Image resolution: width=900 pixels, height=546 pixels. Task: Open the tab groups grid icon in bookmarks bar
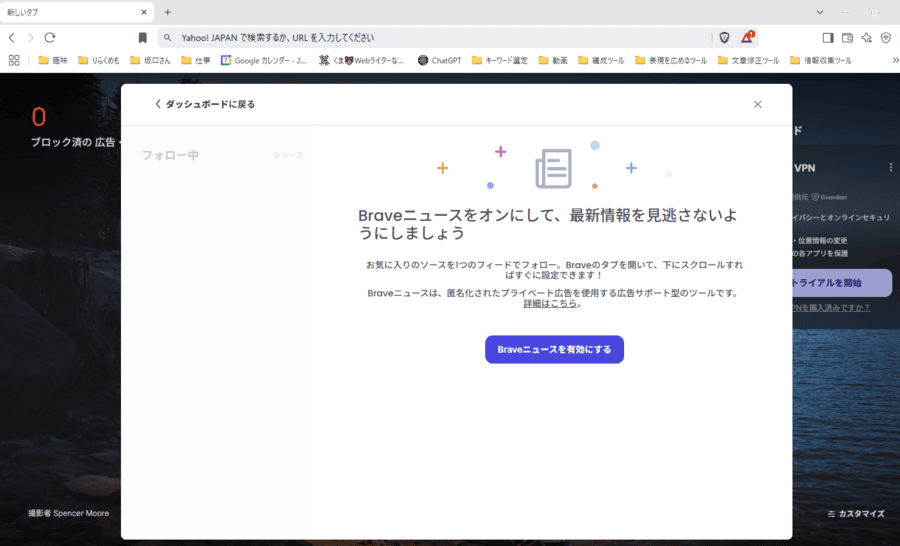click(14, 60)
